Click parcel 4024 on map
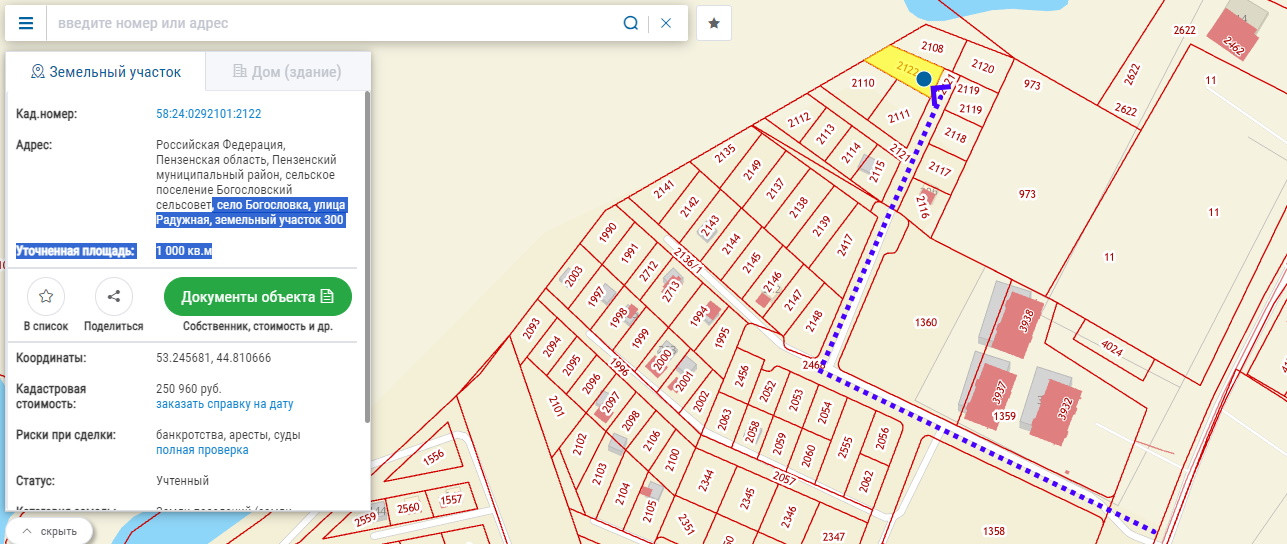 pyautogui.click(x=1111, y=348)
